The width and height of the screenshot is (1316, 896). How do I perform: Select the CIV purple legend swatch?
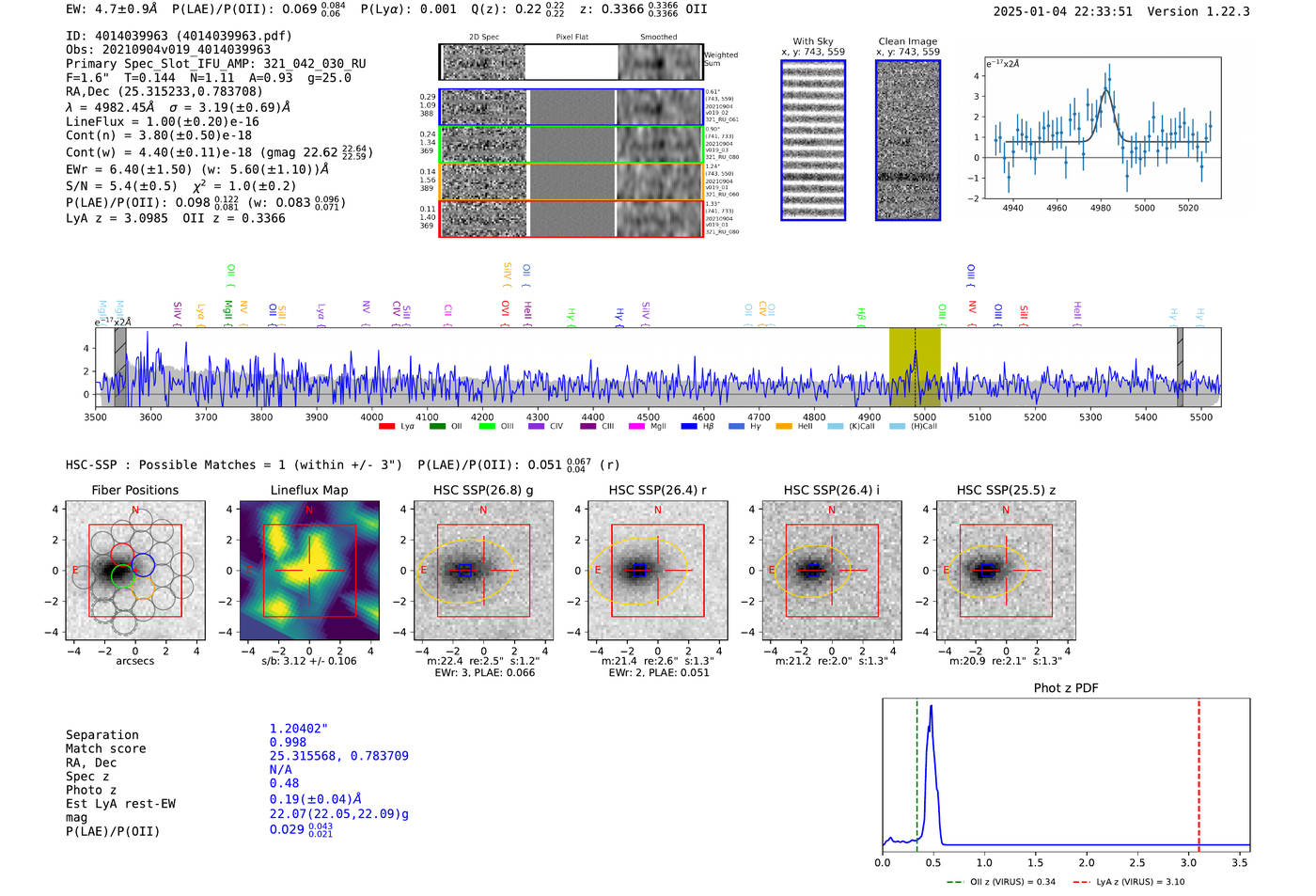[536, 426]
